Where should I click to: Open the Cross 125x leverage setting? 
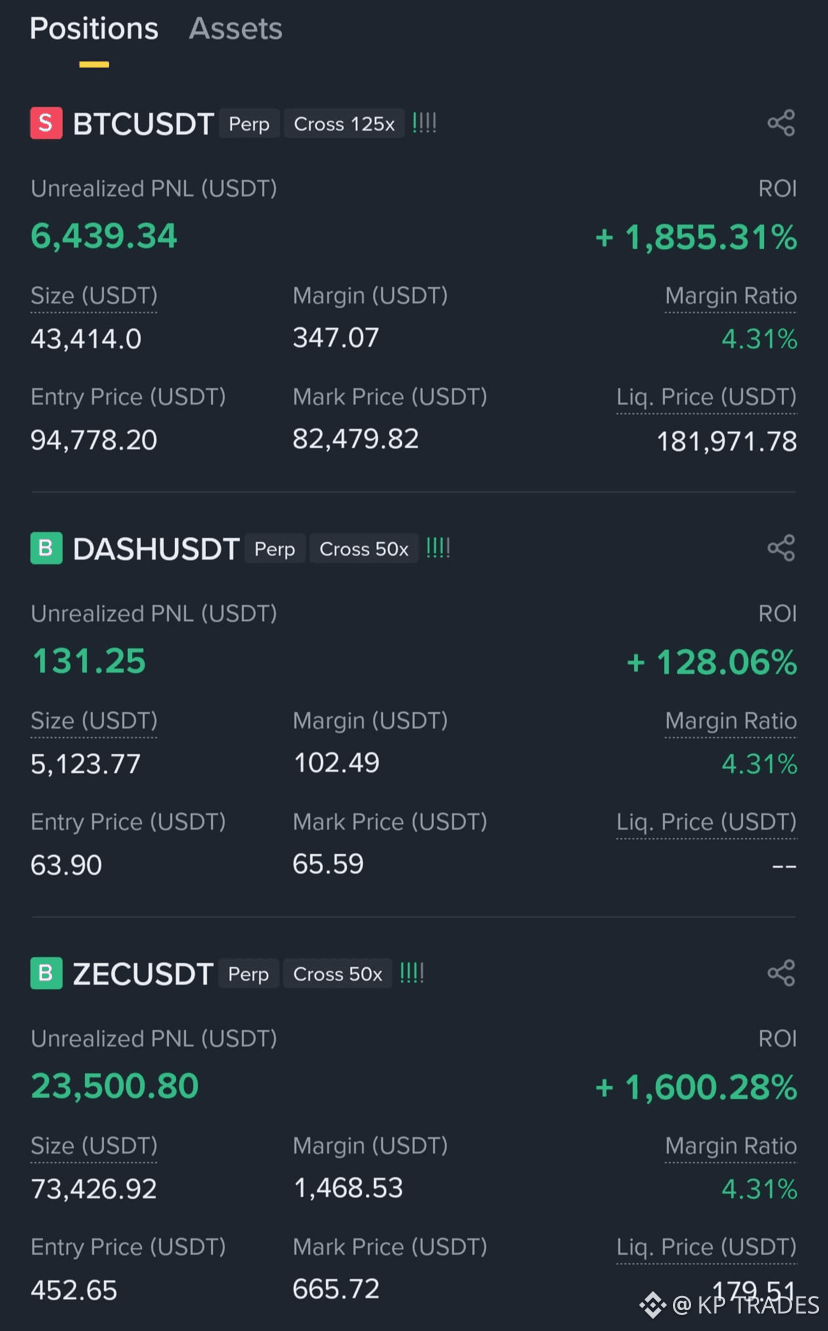(344, 124)
